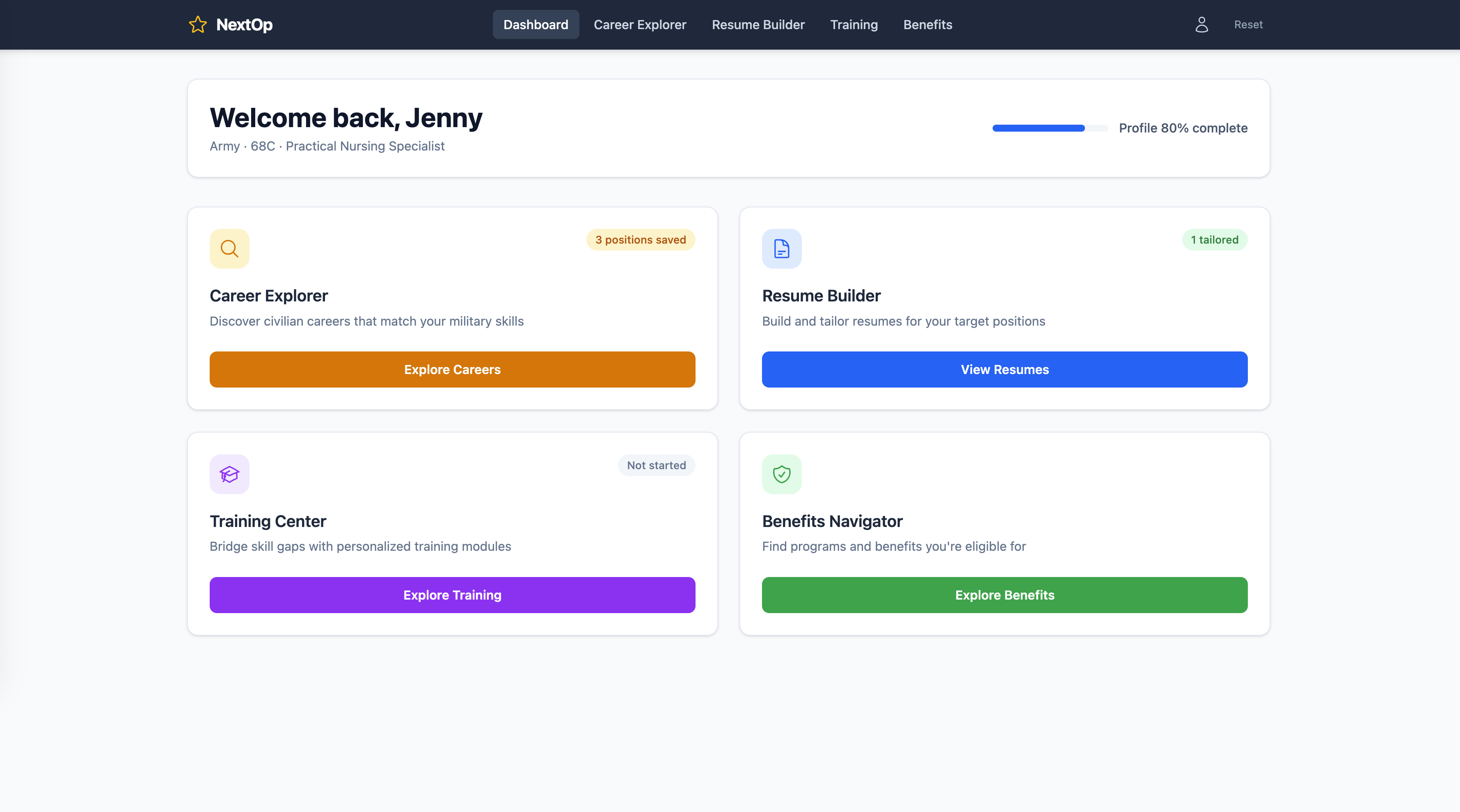Screen dimensions: 1460x812
Task: Select Benefits in the top navigation
Action: (x=927, y=24)
